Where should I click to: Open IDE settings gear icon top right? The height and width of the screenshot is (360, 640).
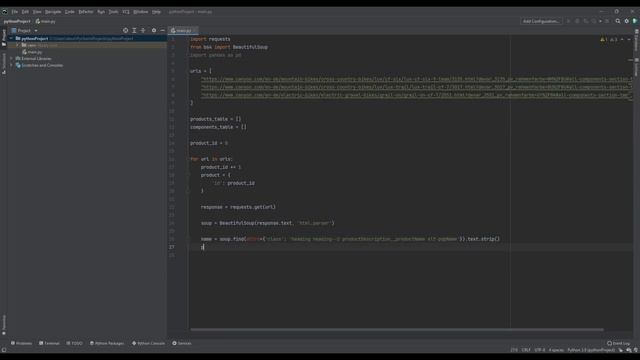click(627, 21)
